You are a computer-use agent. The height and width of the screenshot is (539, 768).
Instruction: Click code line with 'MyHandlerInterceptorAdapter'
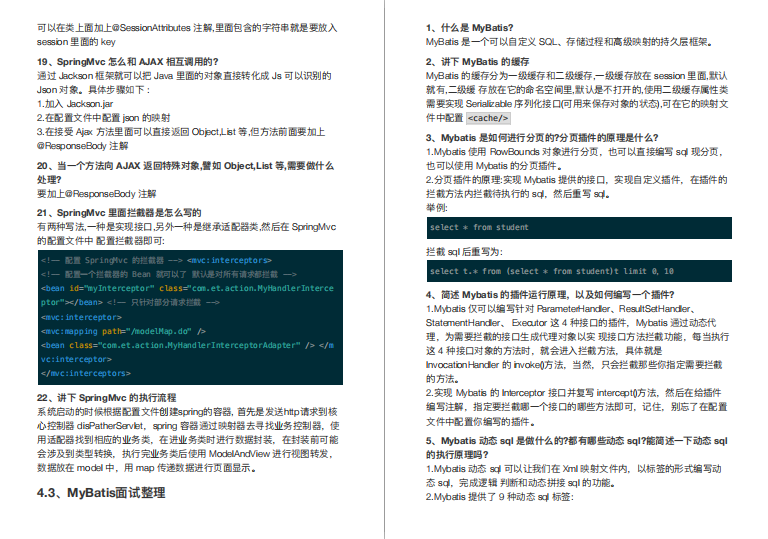point(187,345)
